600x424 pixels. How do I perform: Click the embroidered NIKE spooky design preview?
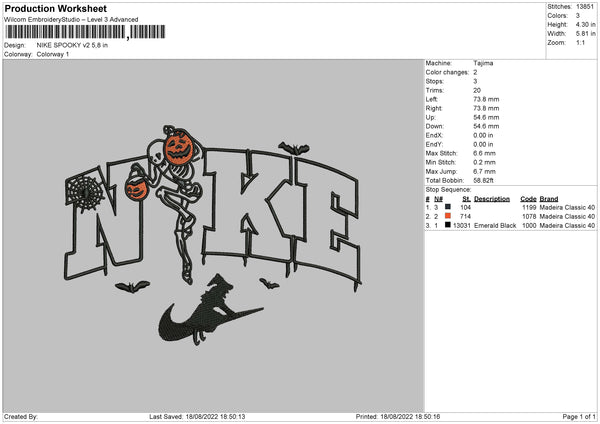tap(213, 234)
